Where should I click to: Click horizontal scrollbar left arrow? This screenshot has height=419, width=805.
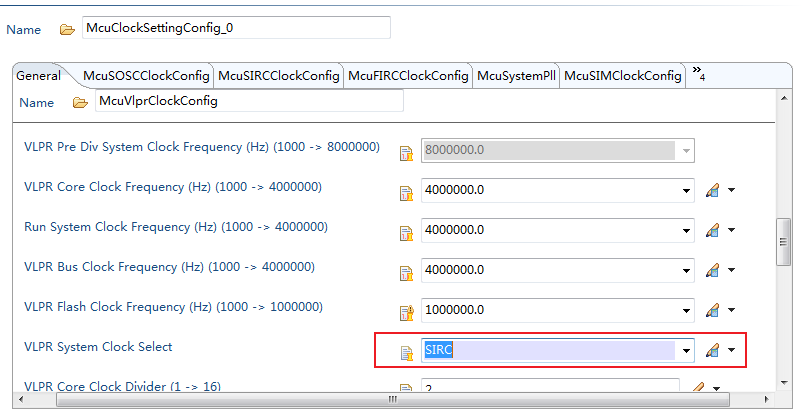tap(21, 399)
